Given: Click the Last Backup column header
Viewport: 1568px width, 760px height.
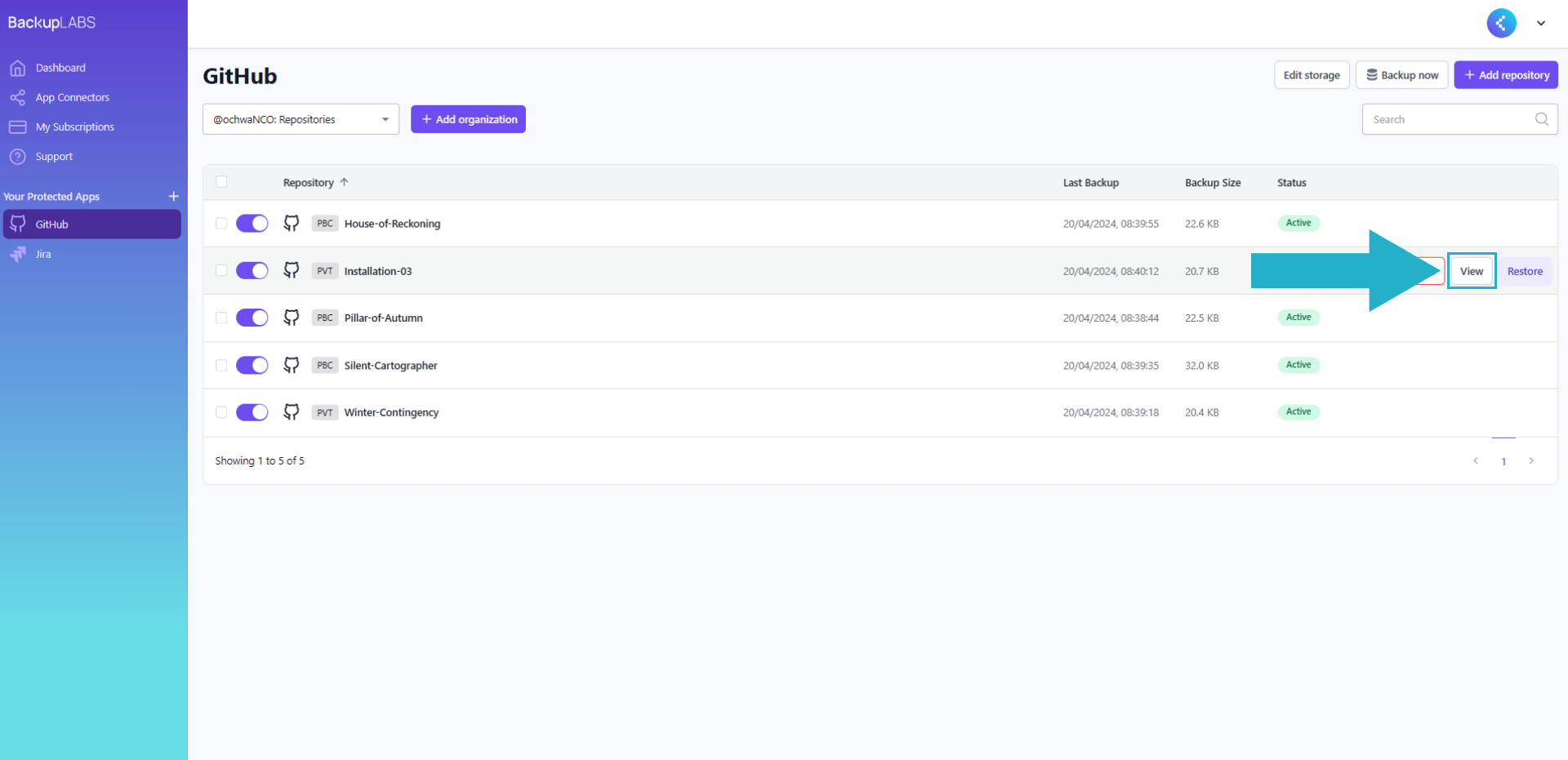Looking at the screenshot, I should click(x=1091, y=182).
